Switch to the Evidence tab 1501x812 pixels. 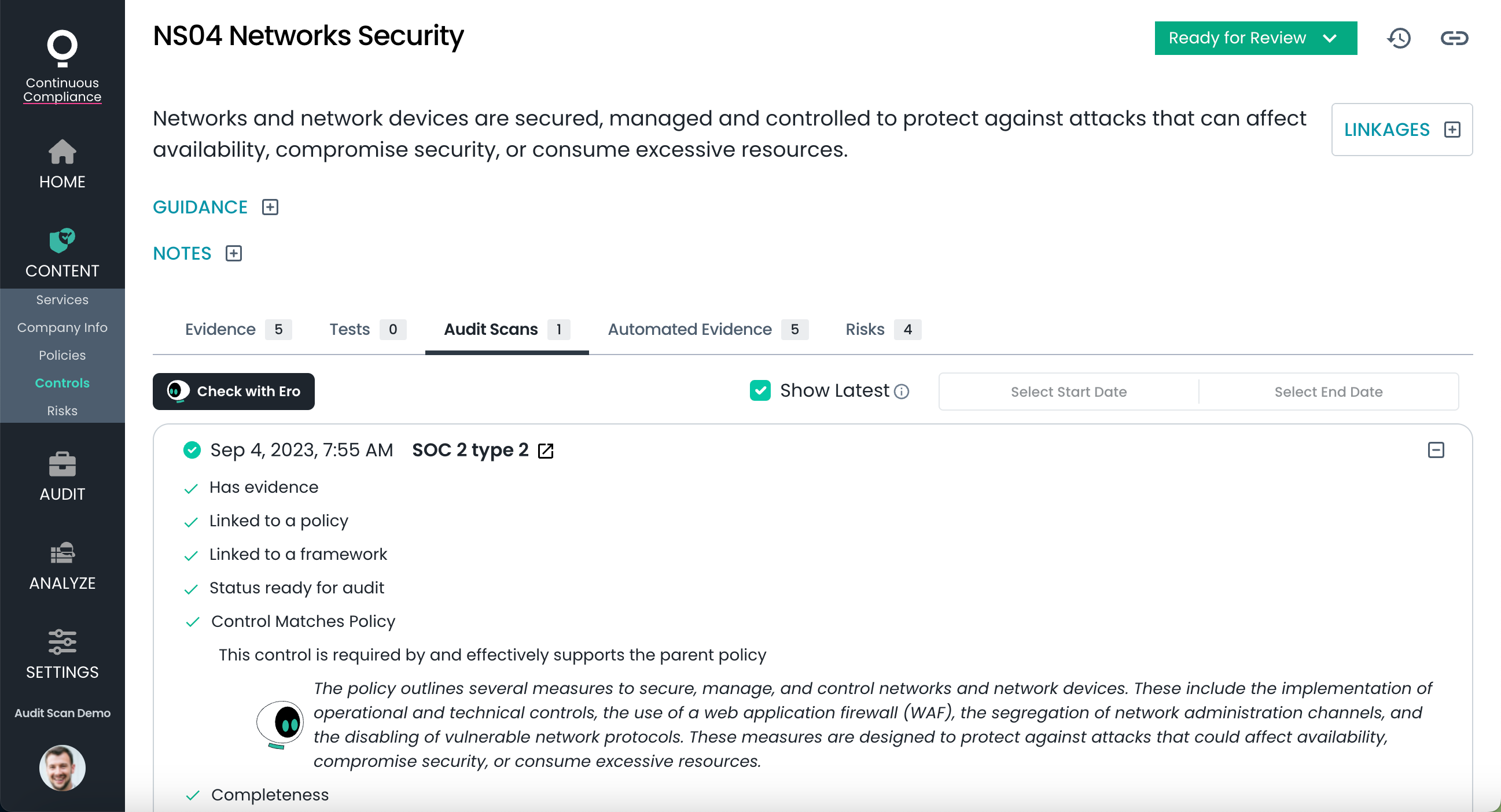tap(220, 329)
